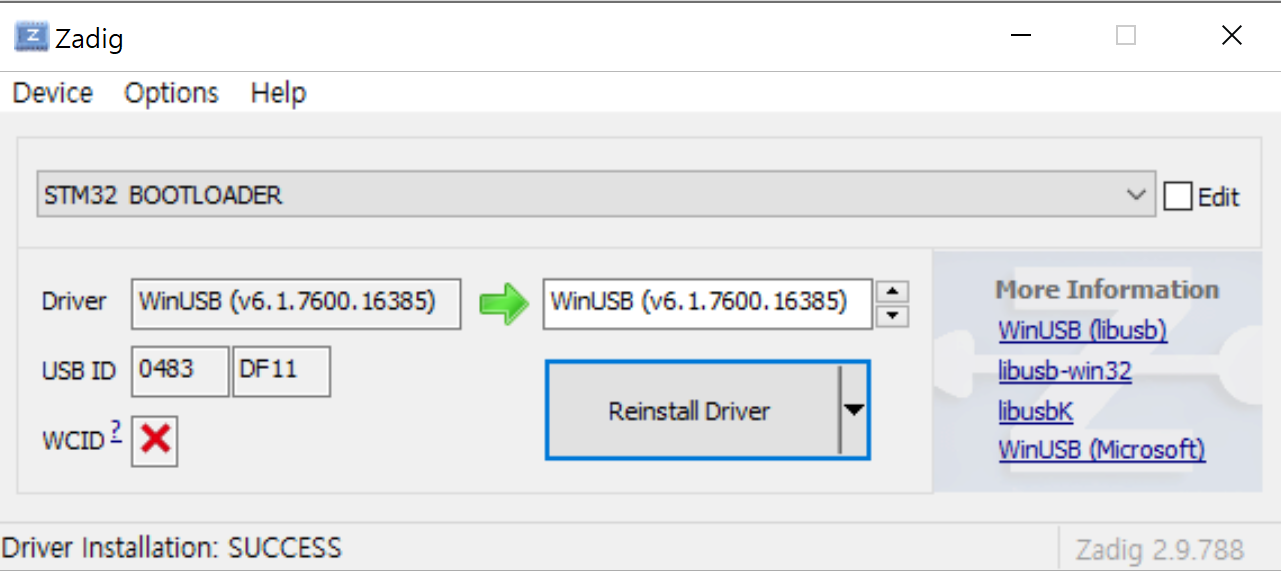Open the WinUSB (libusb) link
Viewport: 1281px width, 571px height.
click(x=1083, y=330)
